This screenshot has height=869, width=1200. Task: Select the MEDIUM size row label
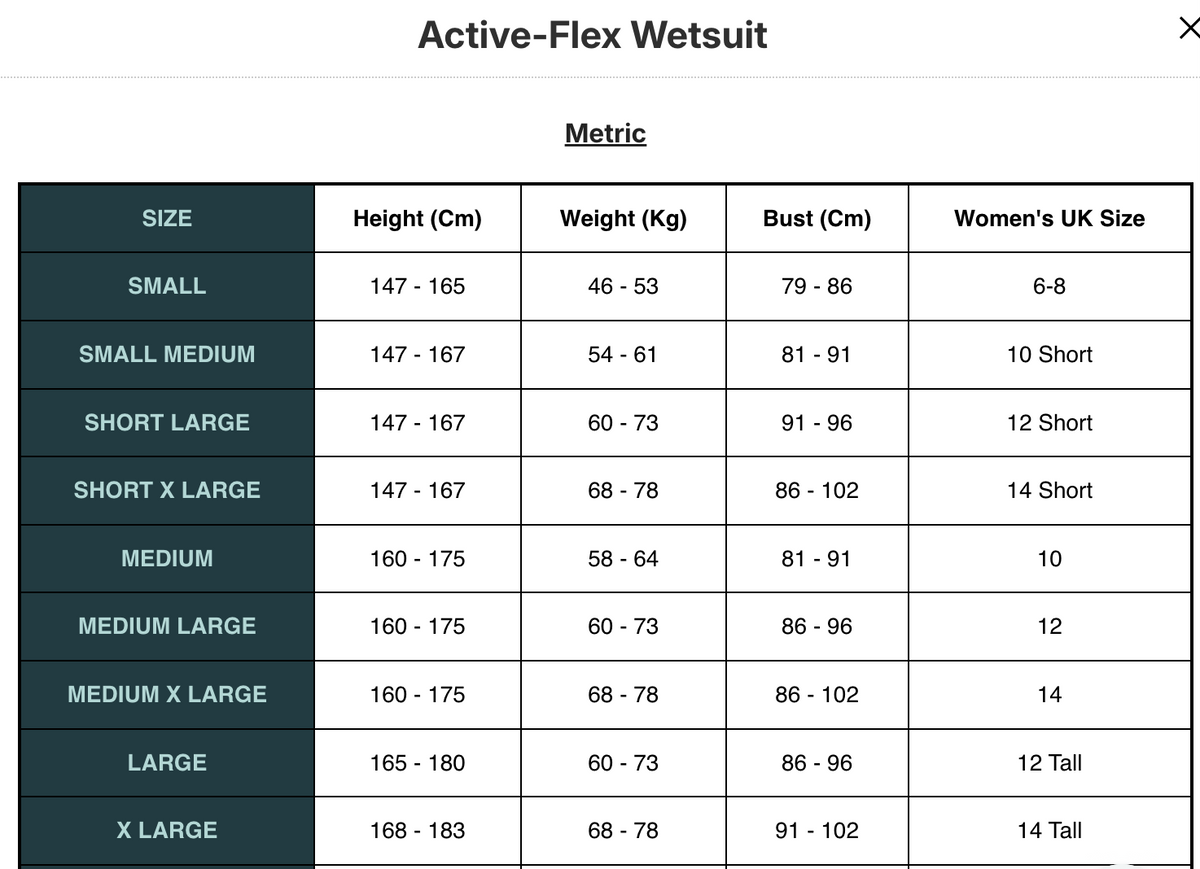click(x=167, y=558)
